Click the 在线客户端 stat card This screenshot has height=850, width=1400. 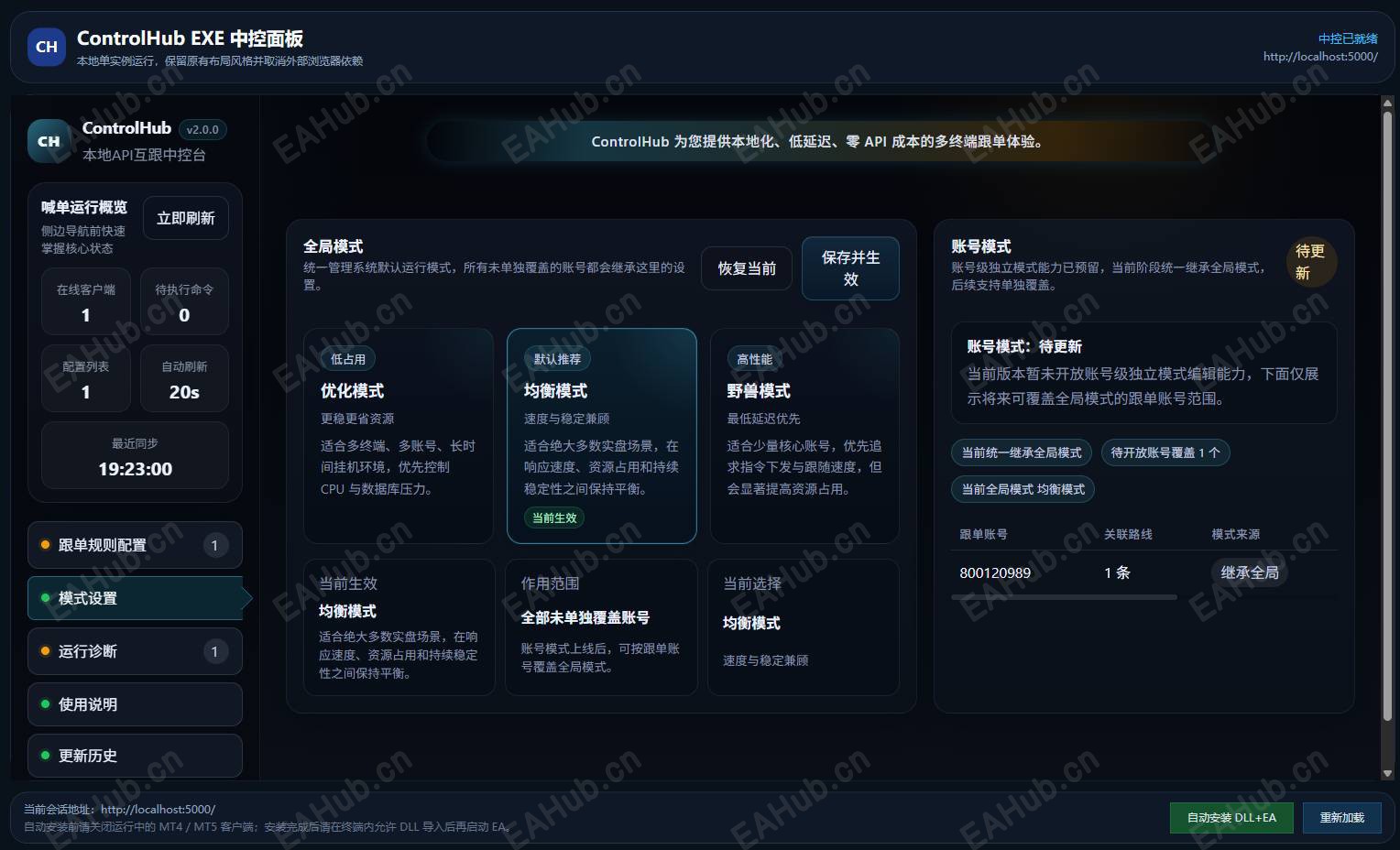86,301
